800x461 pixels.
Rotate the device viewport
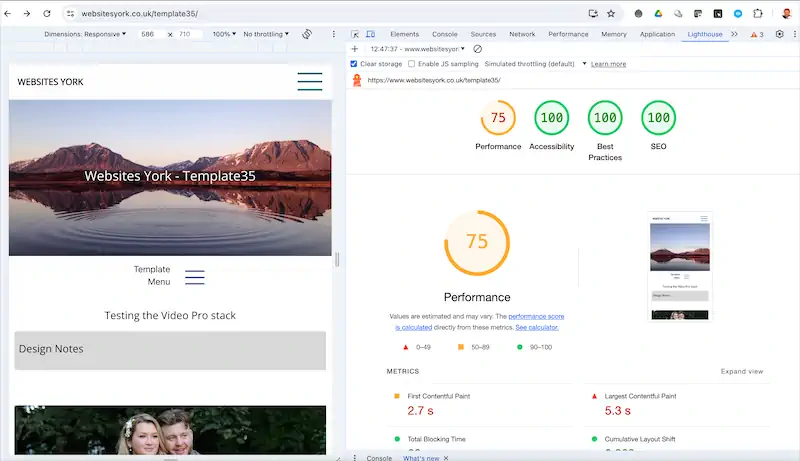click(307, 34)
